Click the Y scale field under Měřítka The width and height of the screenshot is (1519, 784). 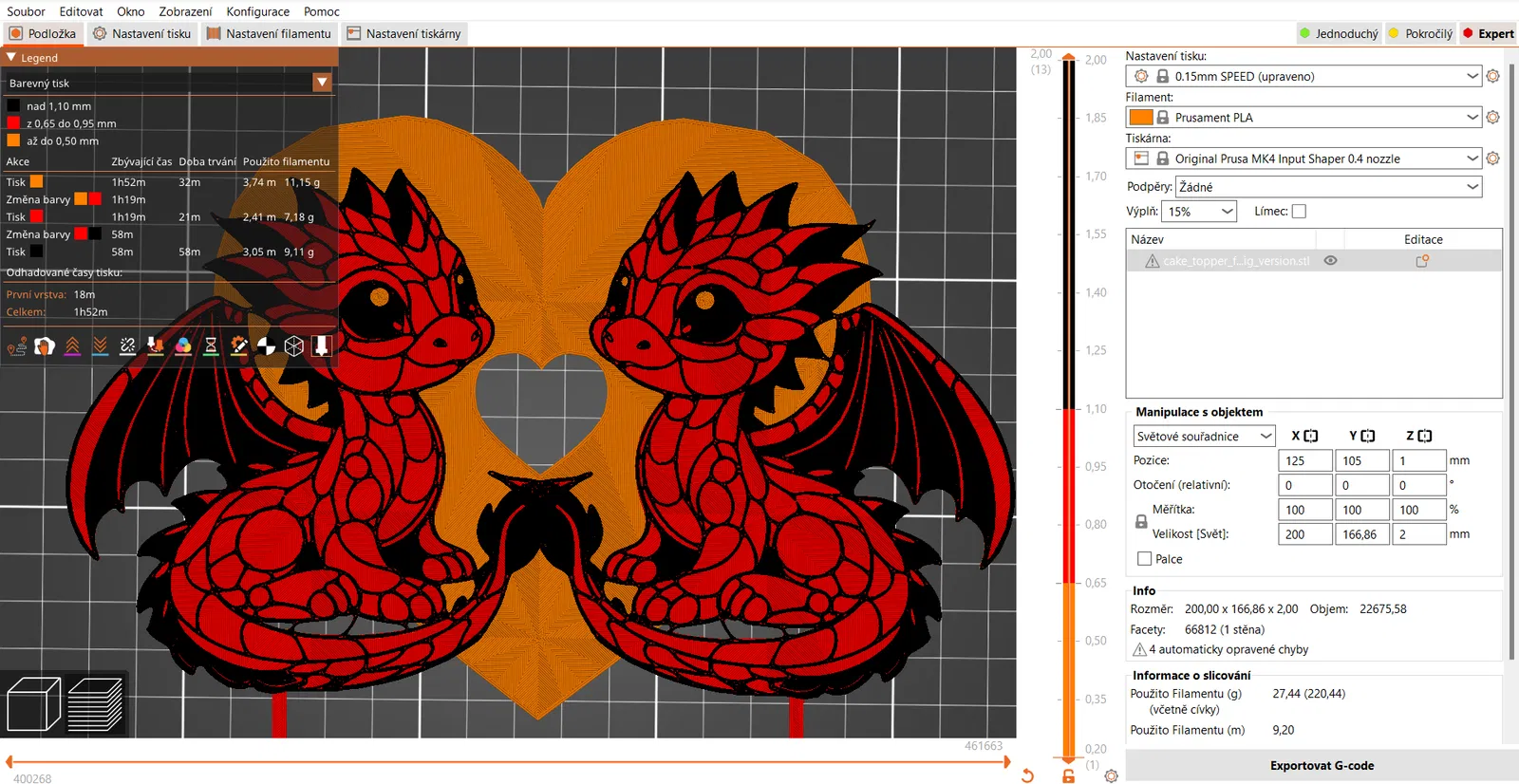[x=1362, y=510]
